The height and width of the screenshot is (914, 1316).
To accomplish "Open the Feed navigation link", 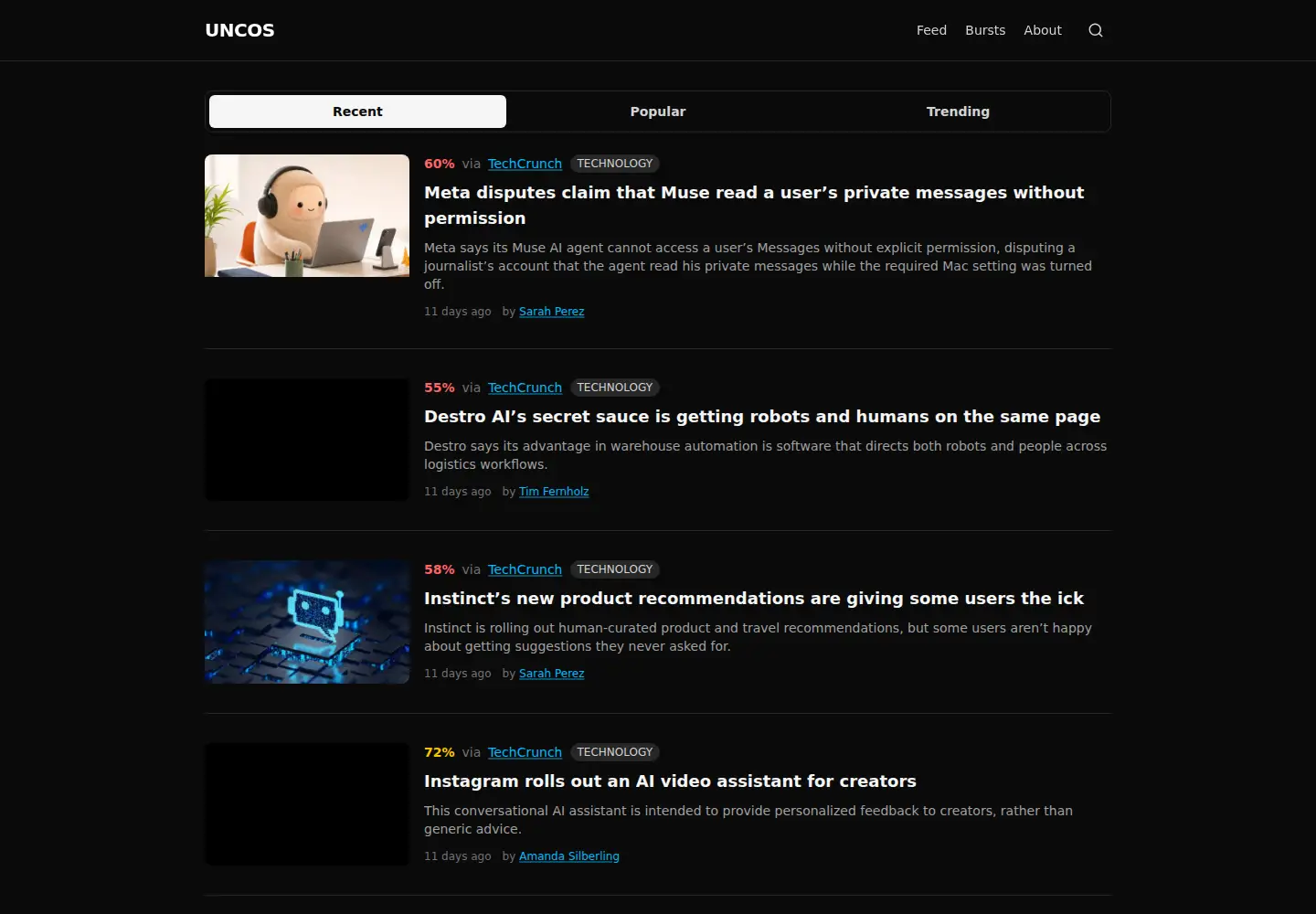I will pyautogui.click(x=931, y=30).
